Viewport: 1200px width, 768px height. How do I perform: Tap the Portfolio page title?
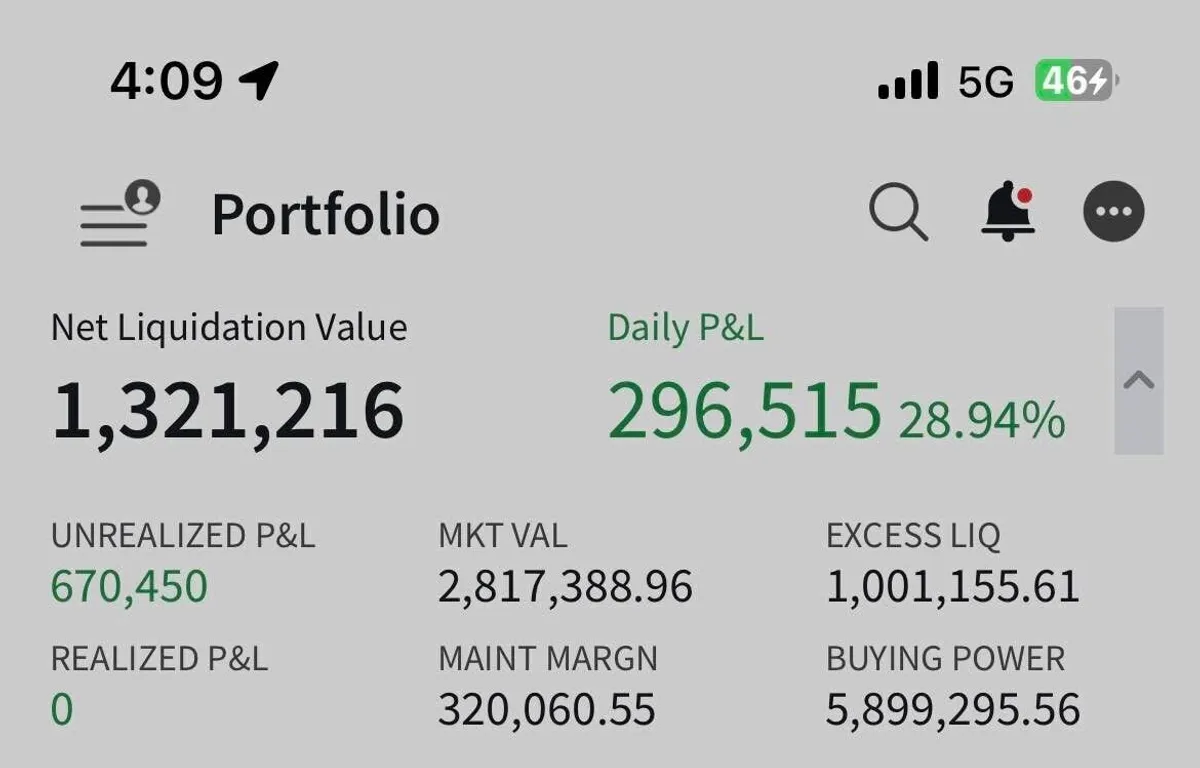click(326, 215)
